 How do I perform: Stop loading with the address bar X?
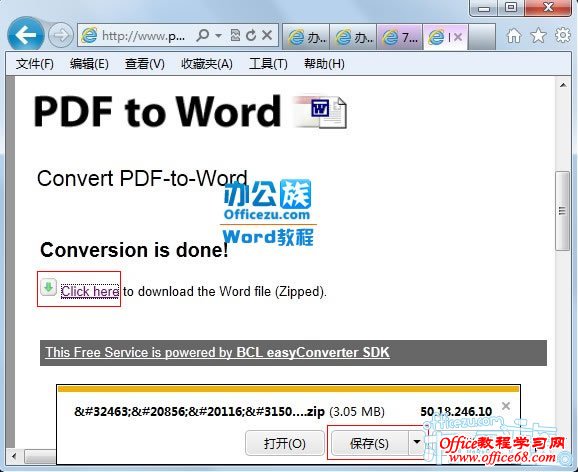tap(267, 35)
